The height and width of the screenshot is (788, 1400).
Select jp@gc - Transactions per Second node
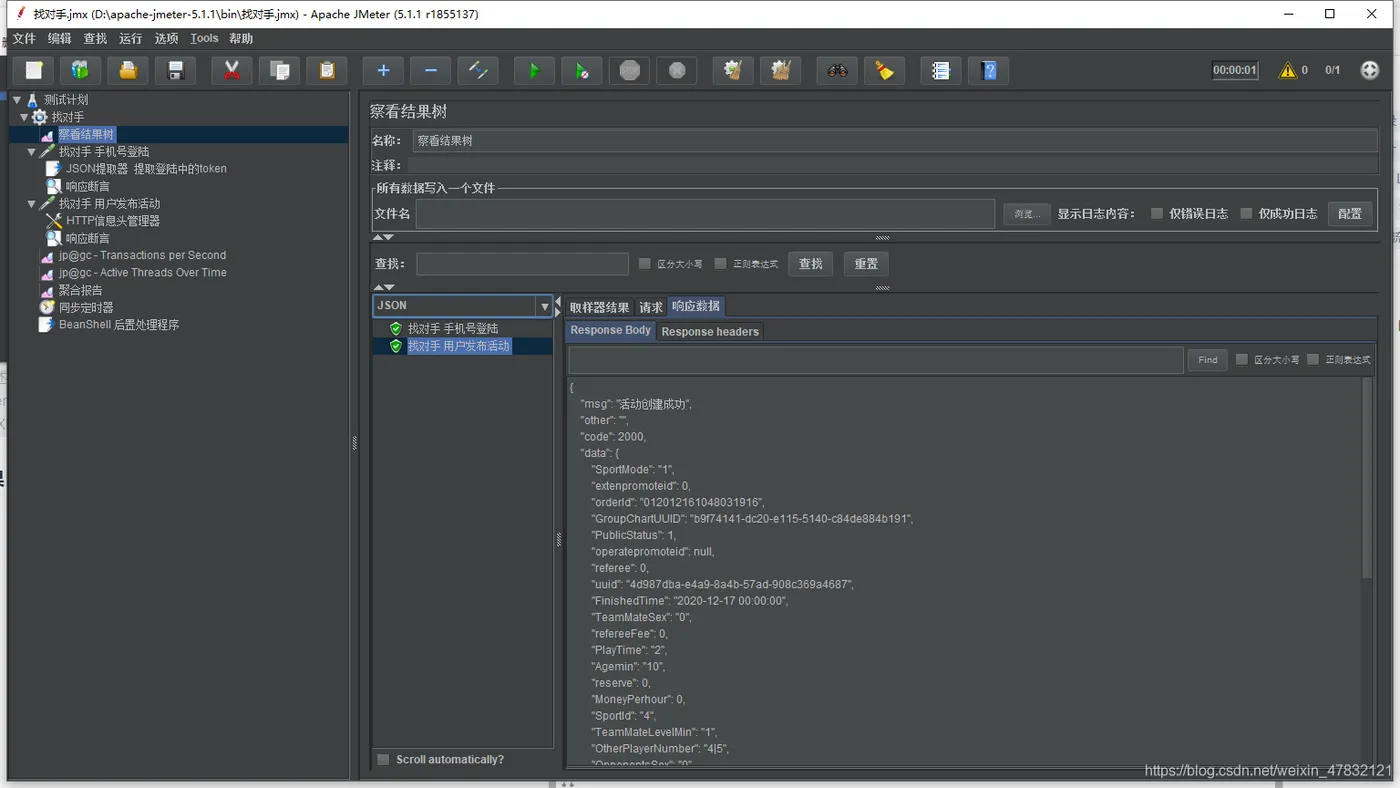click(x=142, y=255)
